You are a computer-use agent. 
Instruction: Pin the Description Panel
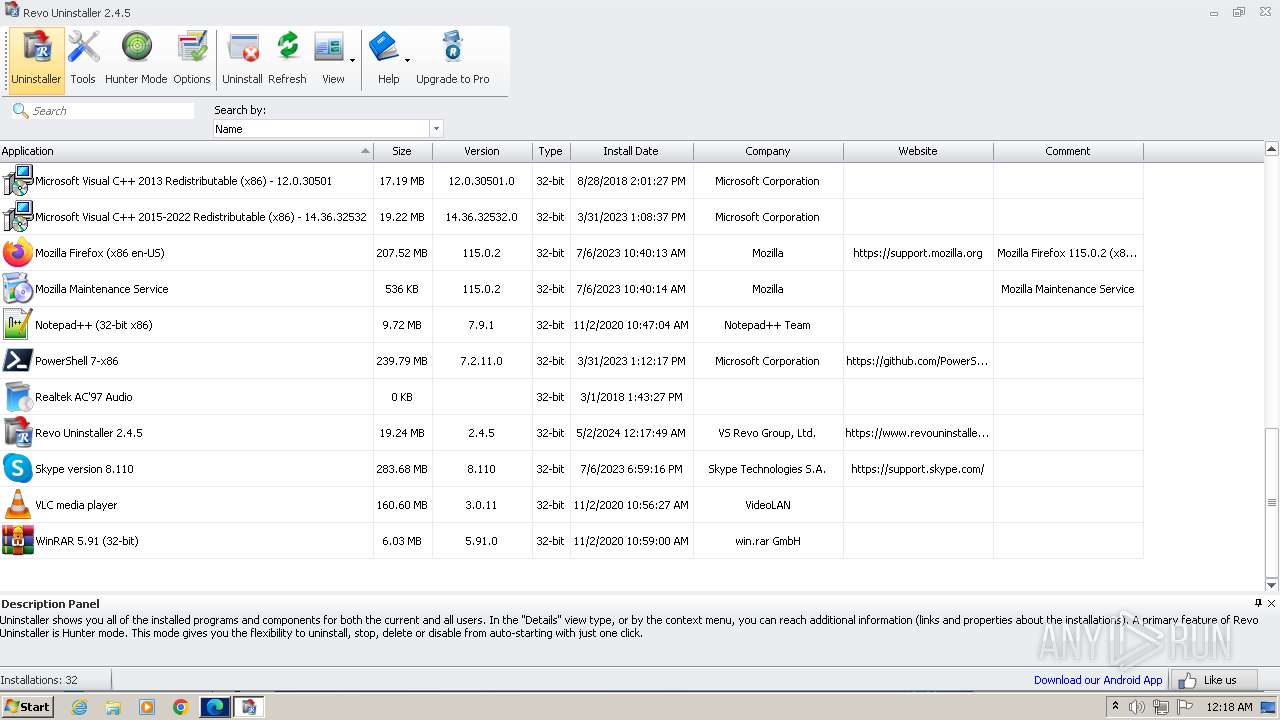1258,603
